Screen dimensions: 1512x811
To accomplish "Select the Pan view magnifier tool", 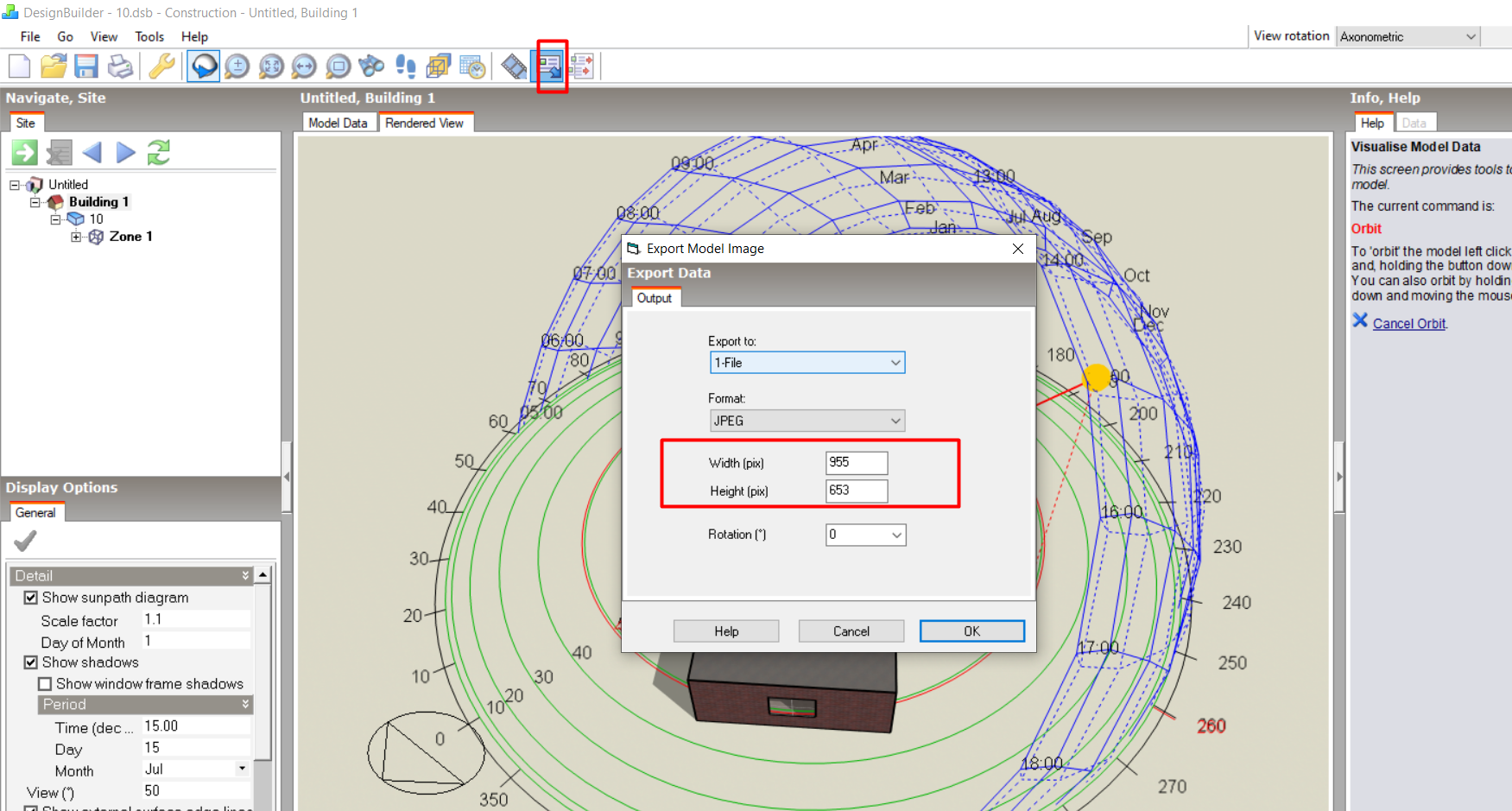I will coord(304,67).
